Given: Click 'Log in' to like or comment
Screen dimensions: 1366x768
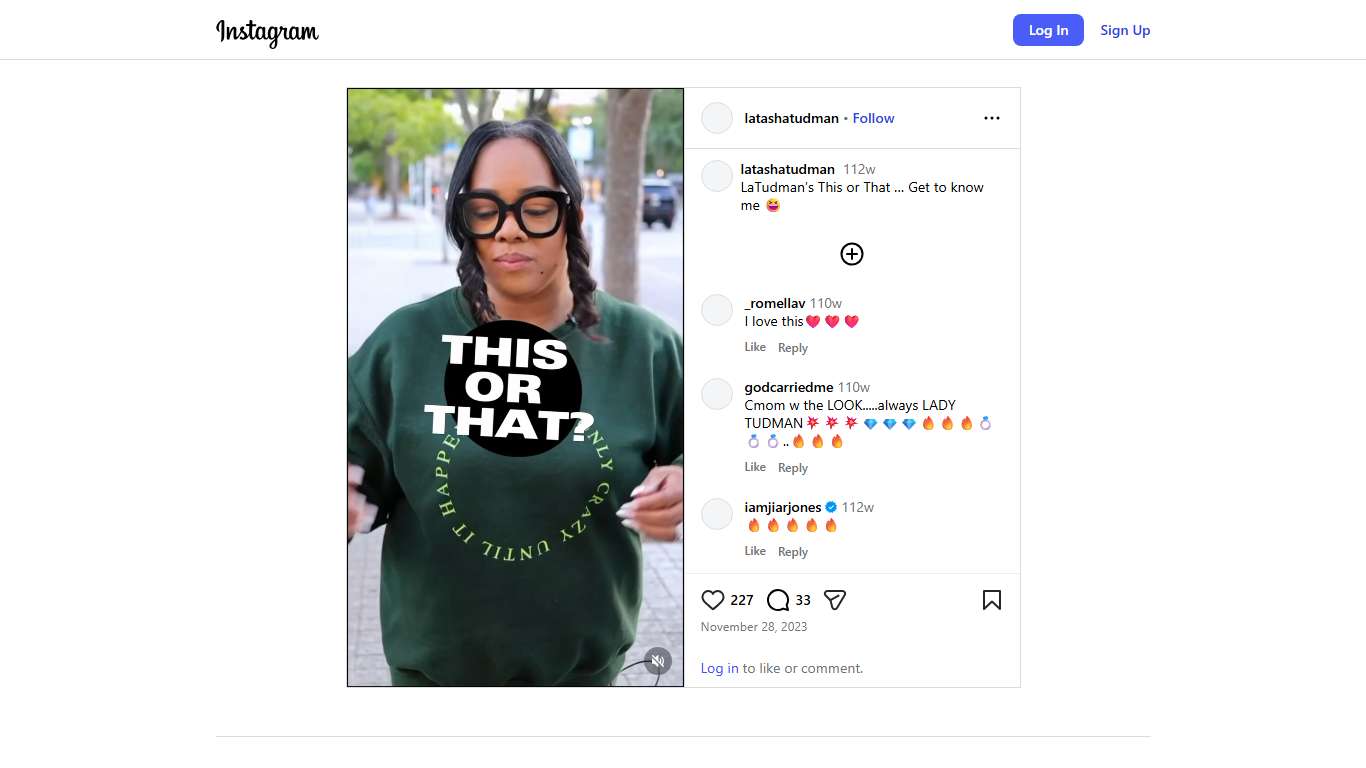Looking at the screenshot, I should coord(720,668).
